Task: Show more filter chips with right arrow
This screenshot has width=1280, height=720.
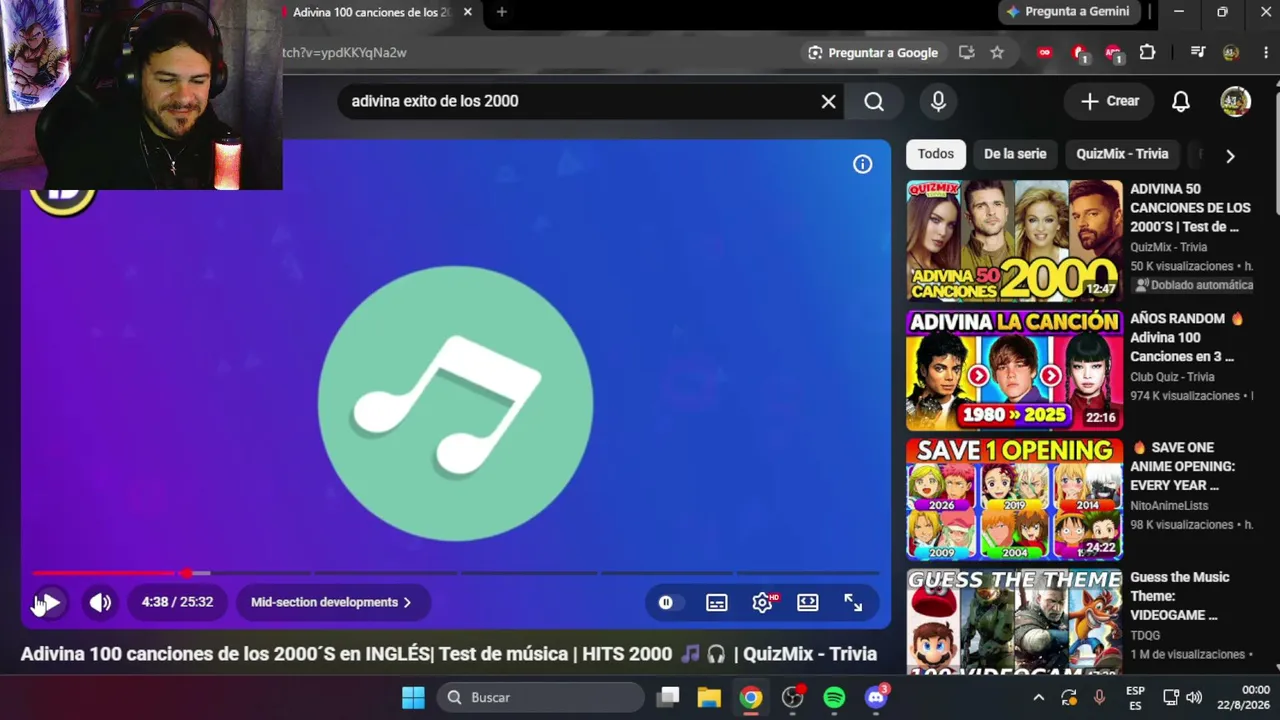Action: click(x=1230, y=156)
